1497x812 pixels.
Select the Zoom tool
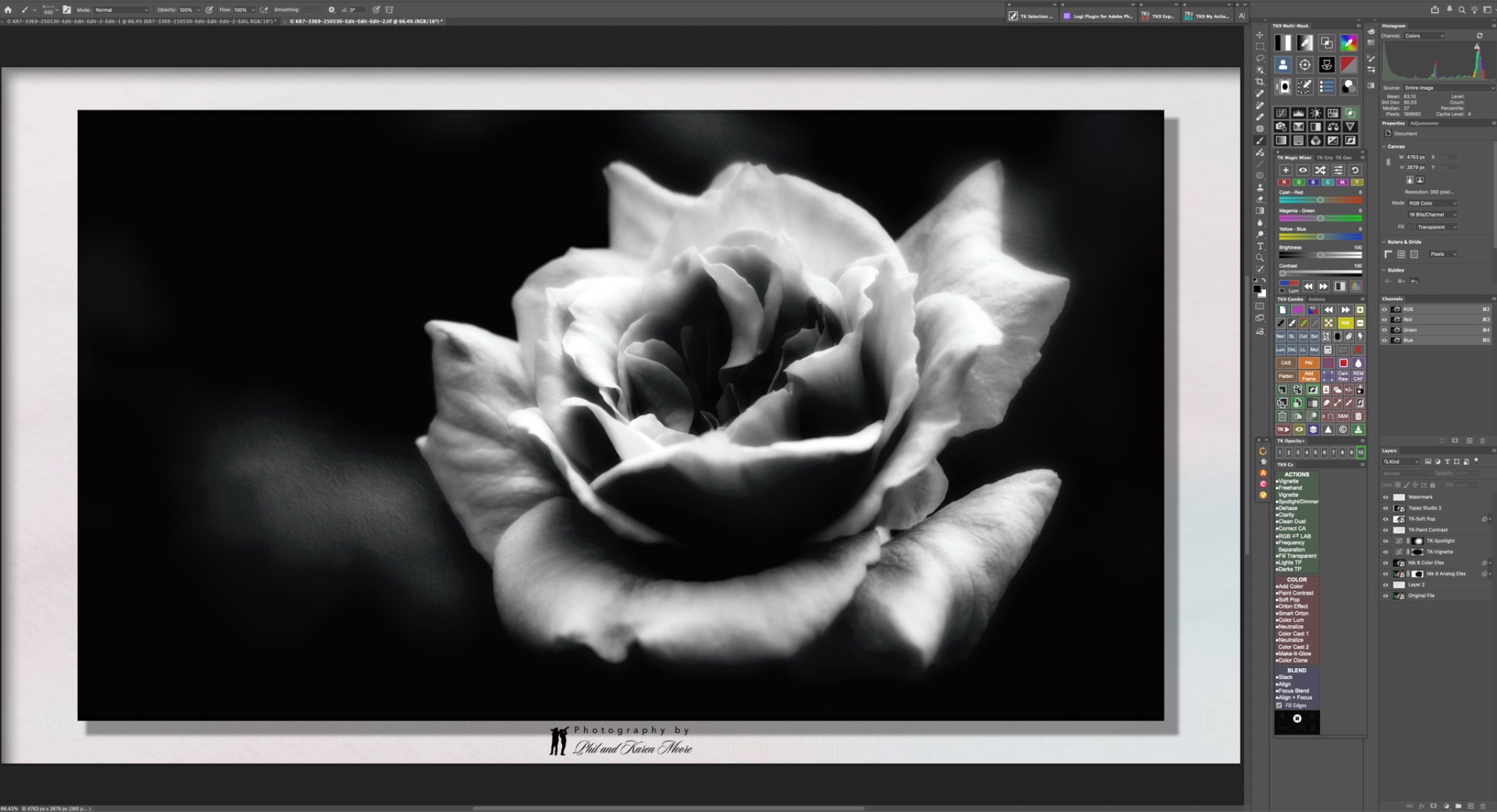(x=1259, y=258)
